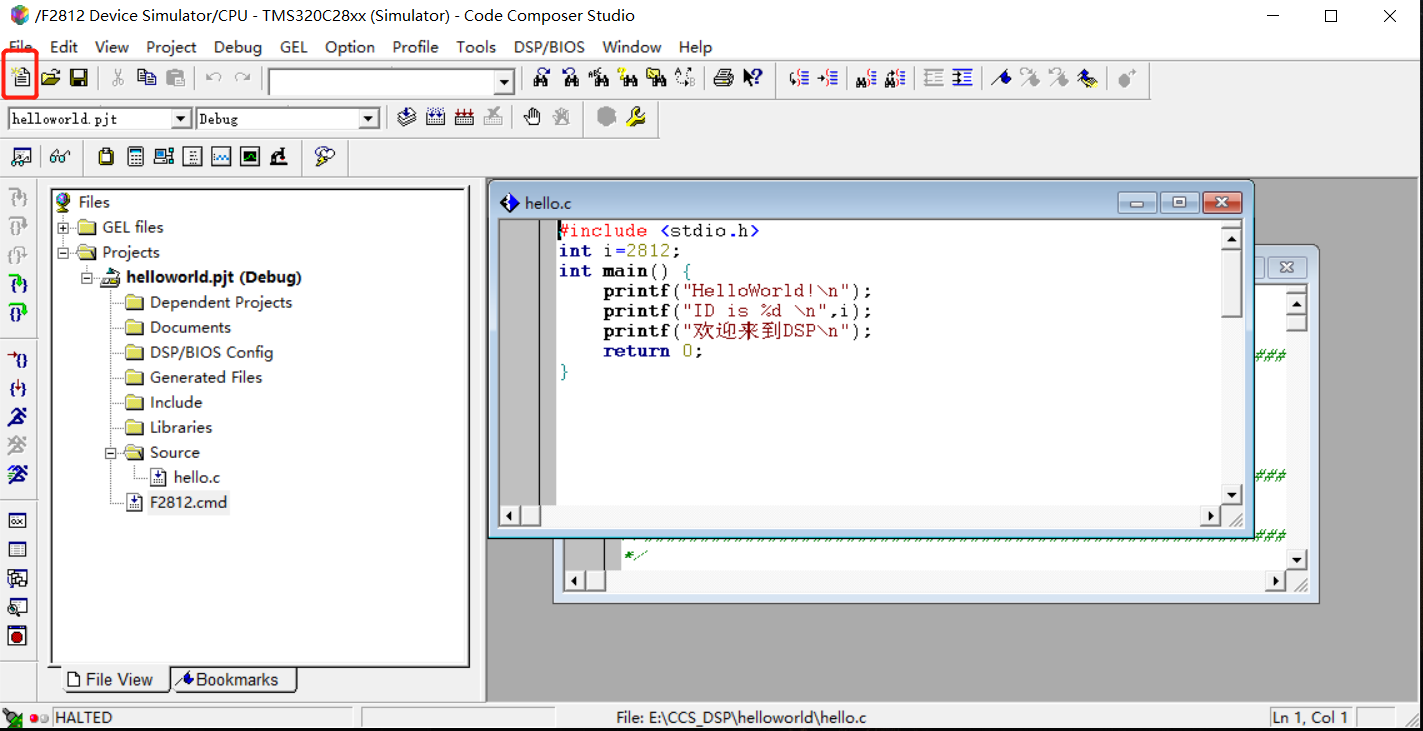This screenshot has height=731, width=1423.
Task: Click the Quick Watch glasses icon
Action: 60,157
